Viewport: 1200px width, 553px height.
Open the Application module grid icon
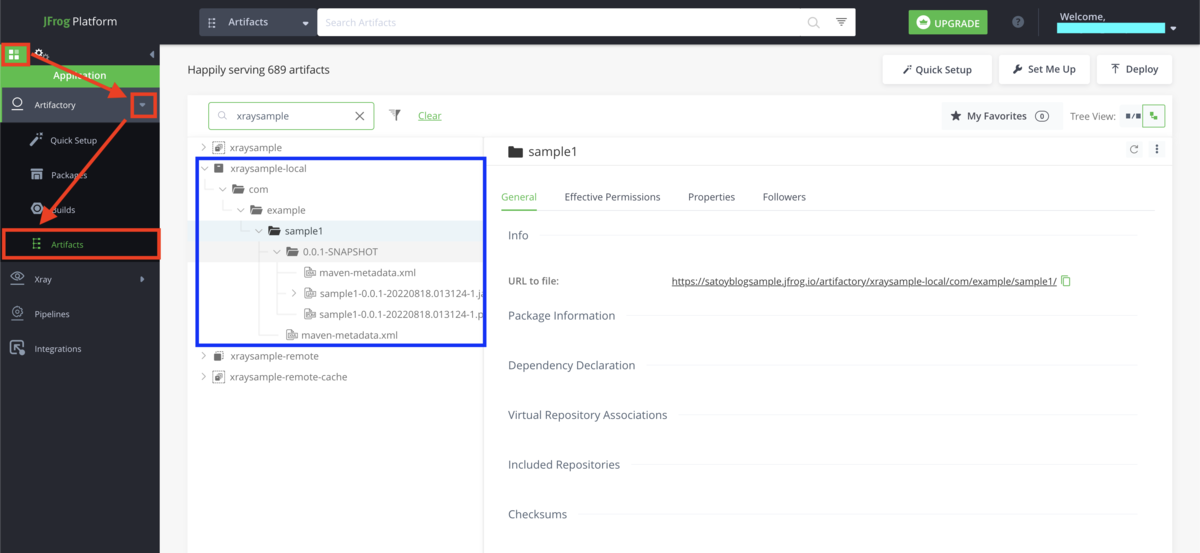[14, 54]
